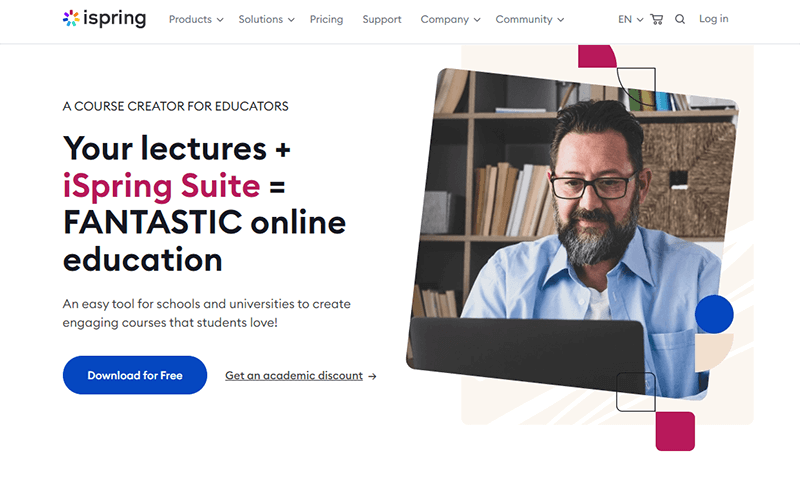Open the Company dropdown arrow

tap(477, 20)
